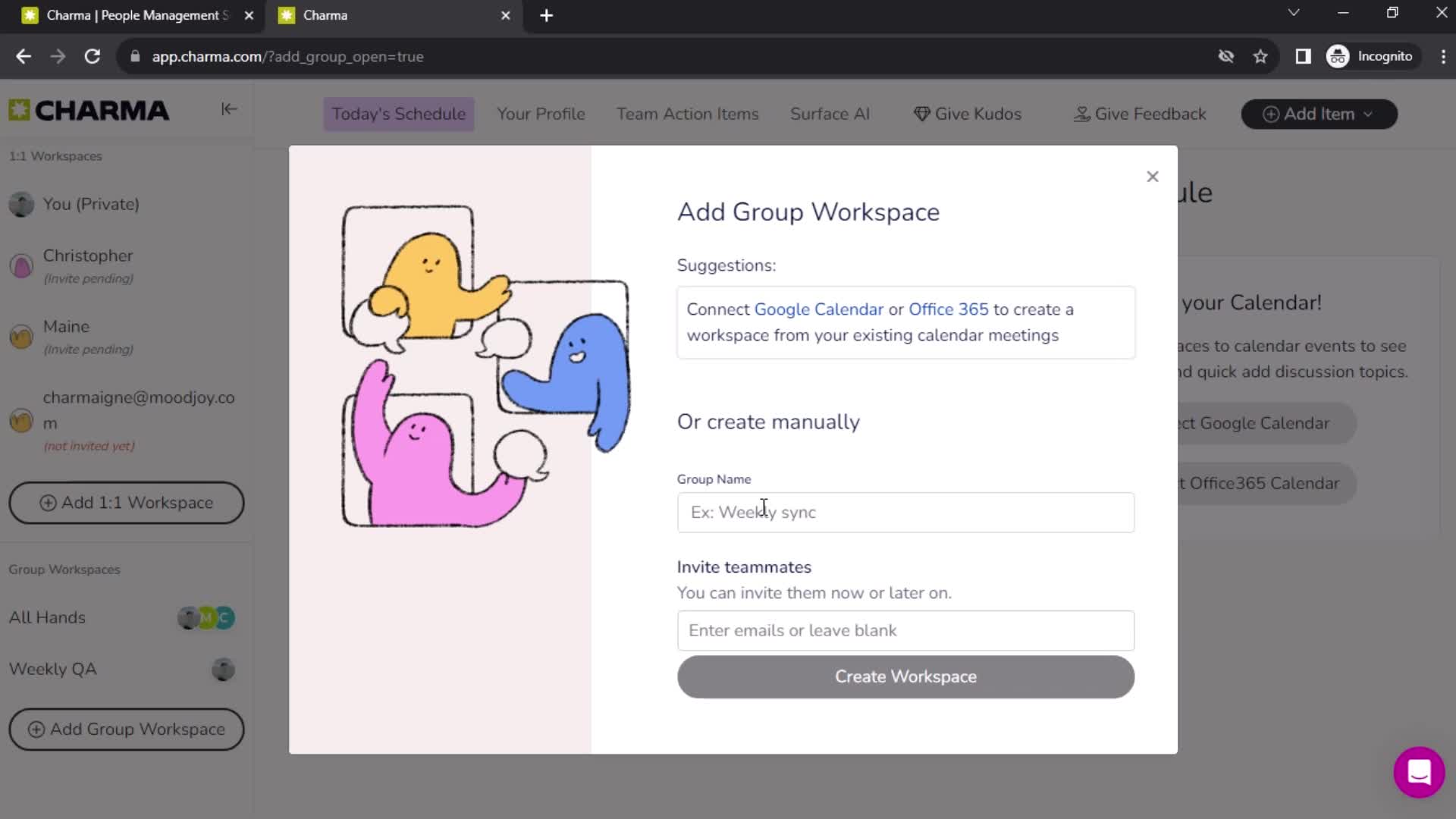The width and height of the screenshot is (1456, 819).
Task: Follow the Office 365 link
Action: pyautogui.click(x=948, y=309)
